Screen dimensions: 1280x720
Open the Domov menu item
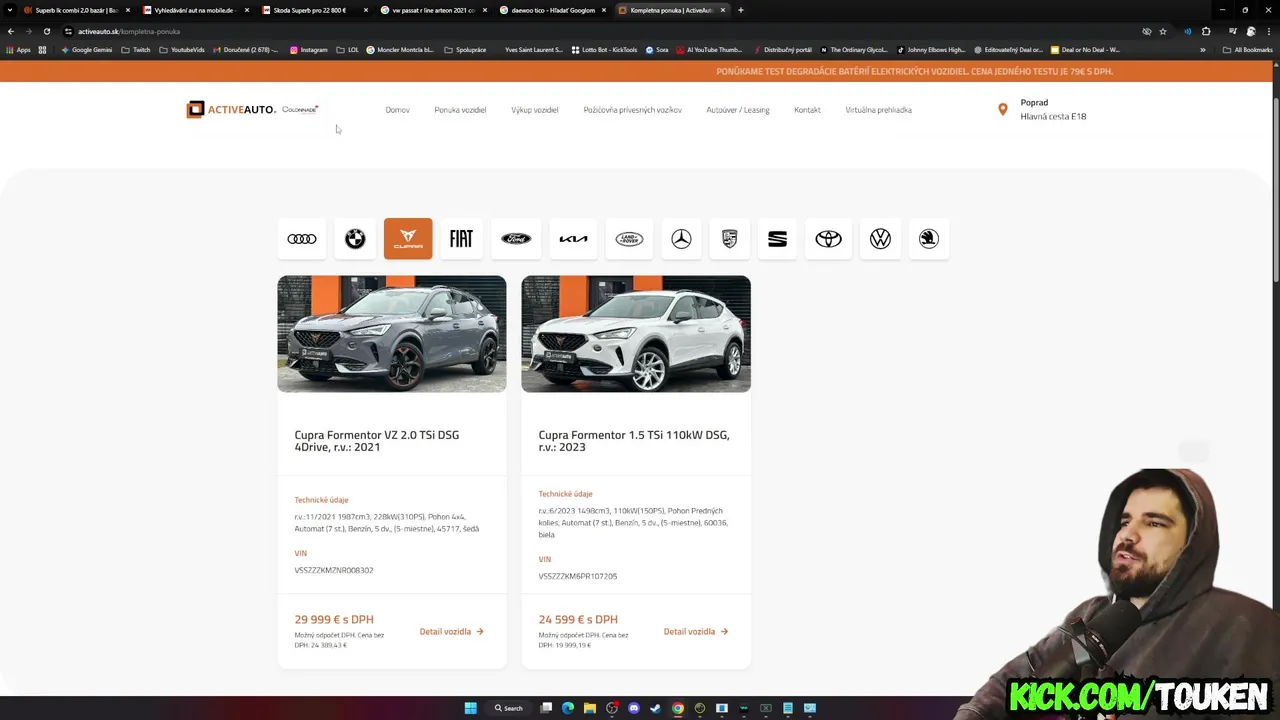point(397,110)
